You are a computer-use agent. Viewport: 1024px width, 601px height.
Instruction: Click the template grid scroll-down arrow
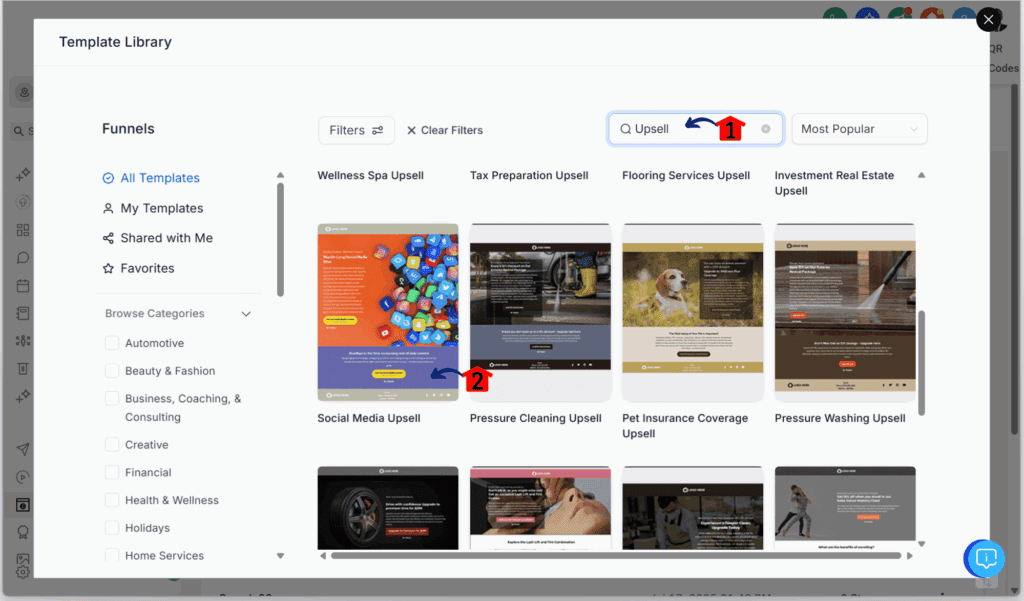pos(921,544)
